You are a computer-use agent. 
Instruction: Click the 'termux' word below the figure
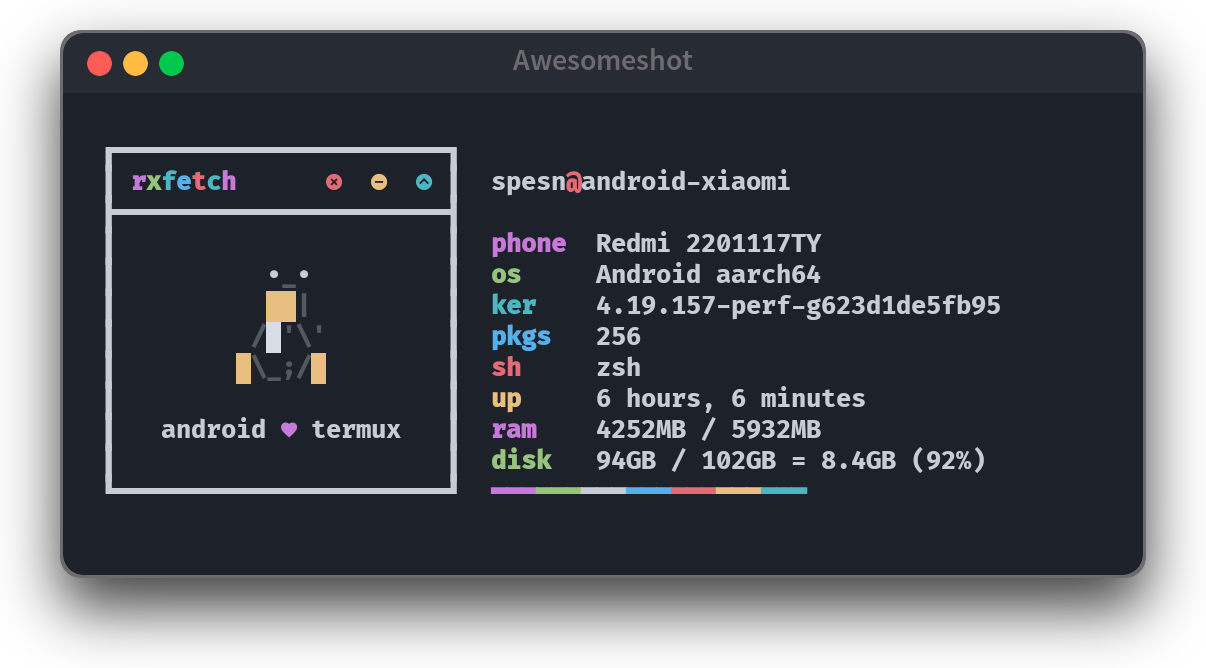coord(356,430)
